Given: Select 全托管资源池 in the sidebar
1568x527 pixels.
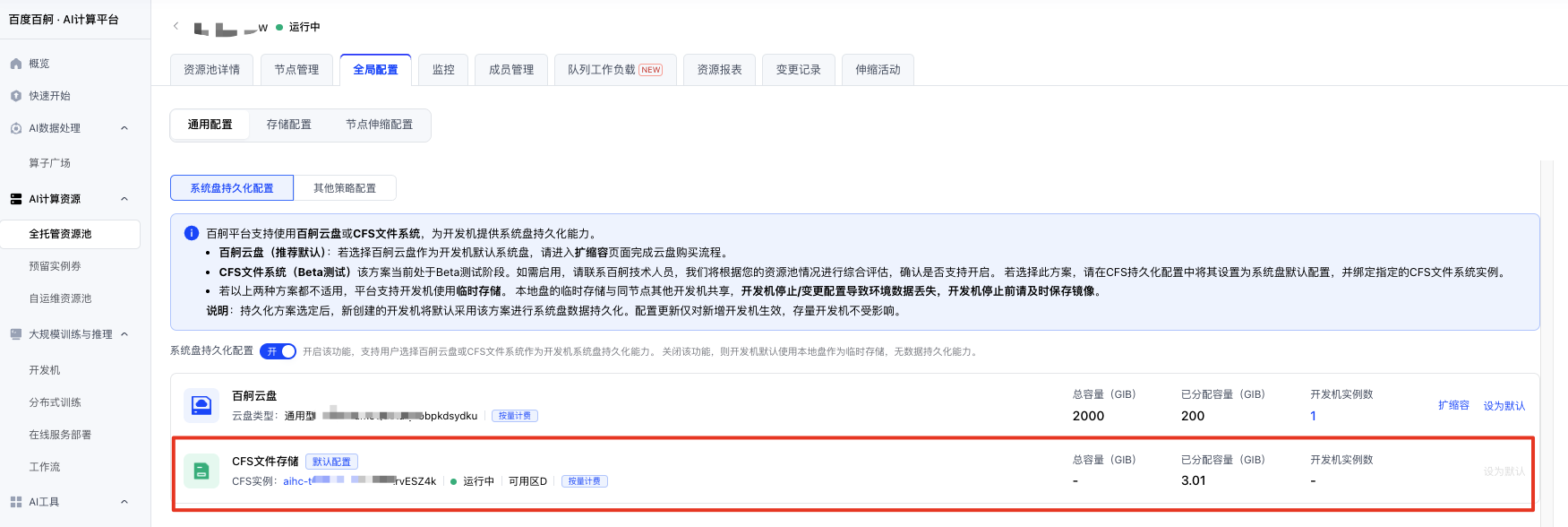Looking at the screenshot, I should (70, 234).
